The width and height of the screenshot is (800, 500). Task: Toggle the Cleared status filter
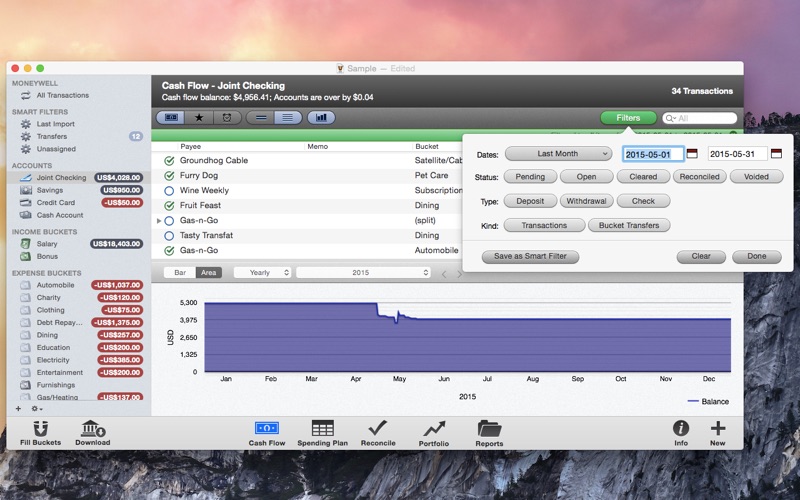coord(642,176)
